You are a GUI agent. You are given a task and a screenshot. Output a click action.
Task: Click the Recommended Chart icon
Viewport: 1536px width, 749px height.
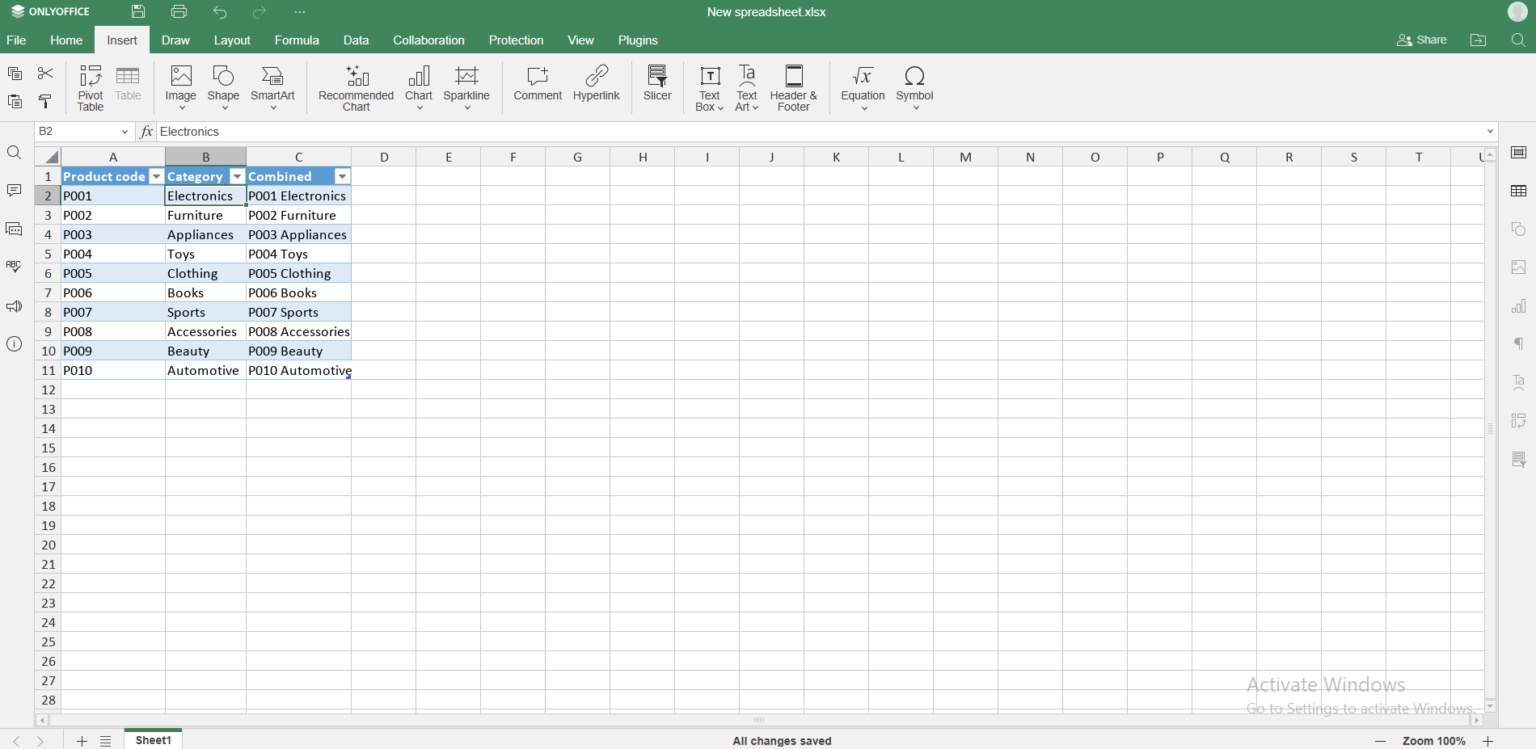tap(356, 87)
